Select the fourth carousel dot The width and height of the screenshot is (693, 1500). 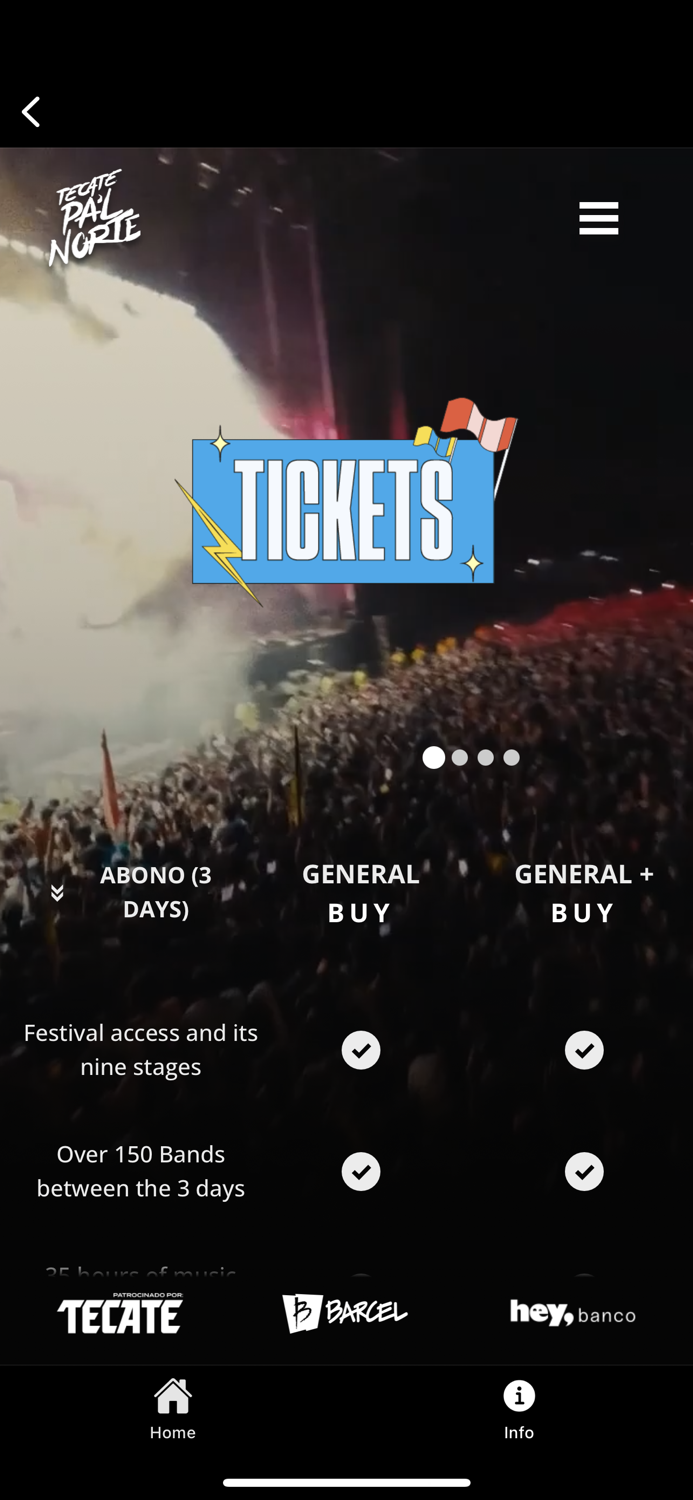tap(512, 758)
